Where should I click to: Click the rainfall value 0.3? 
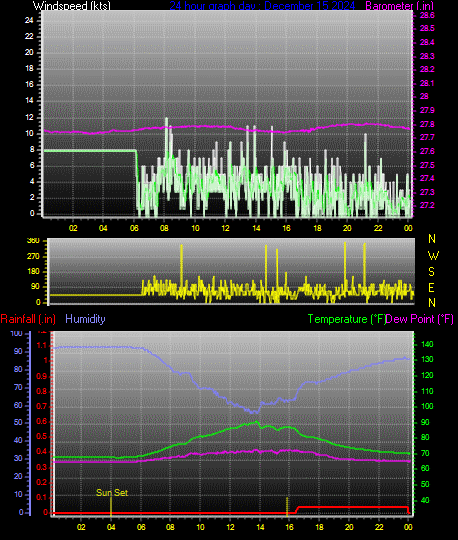point(42,467)
